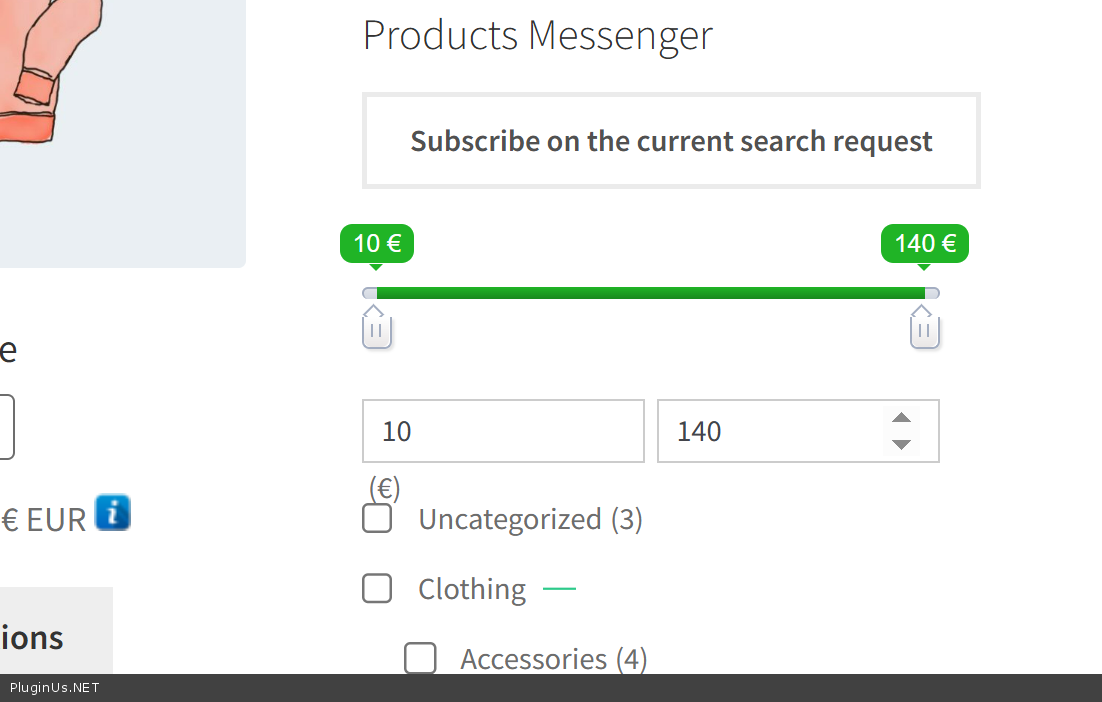Click the blue info icon beside EUR
The image size is (1102, 702).
coord(113,513)
